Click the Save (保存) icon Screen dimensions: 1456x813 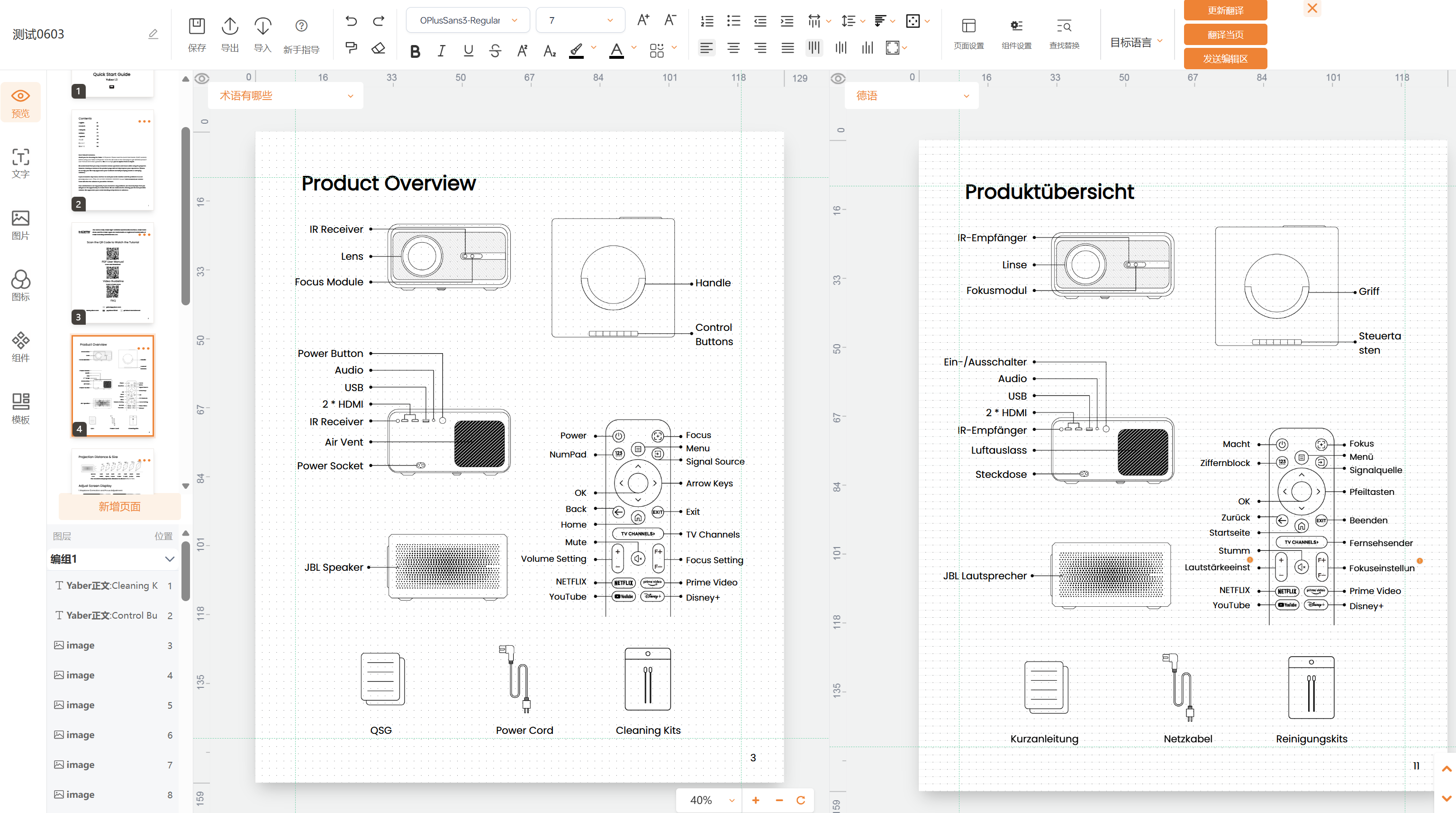point(196,26)
